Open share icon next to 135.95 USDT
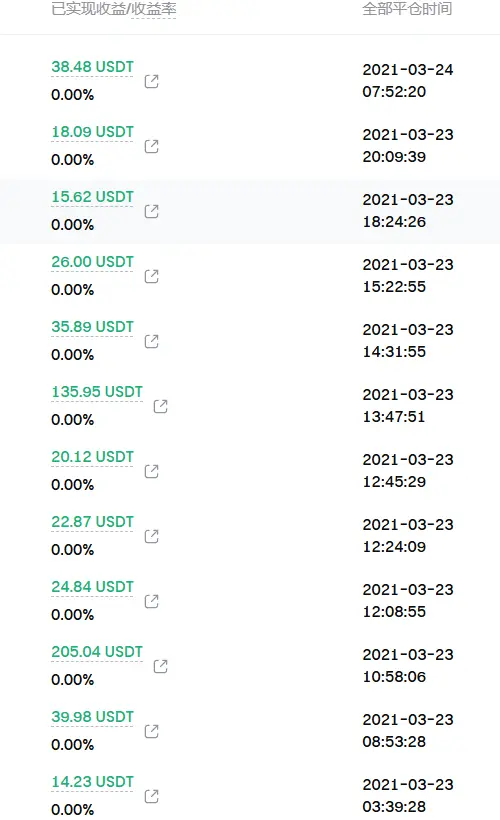 point(161,406)
